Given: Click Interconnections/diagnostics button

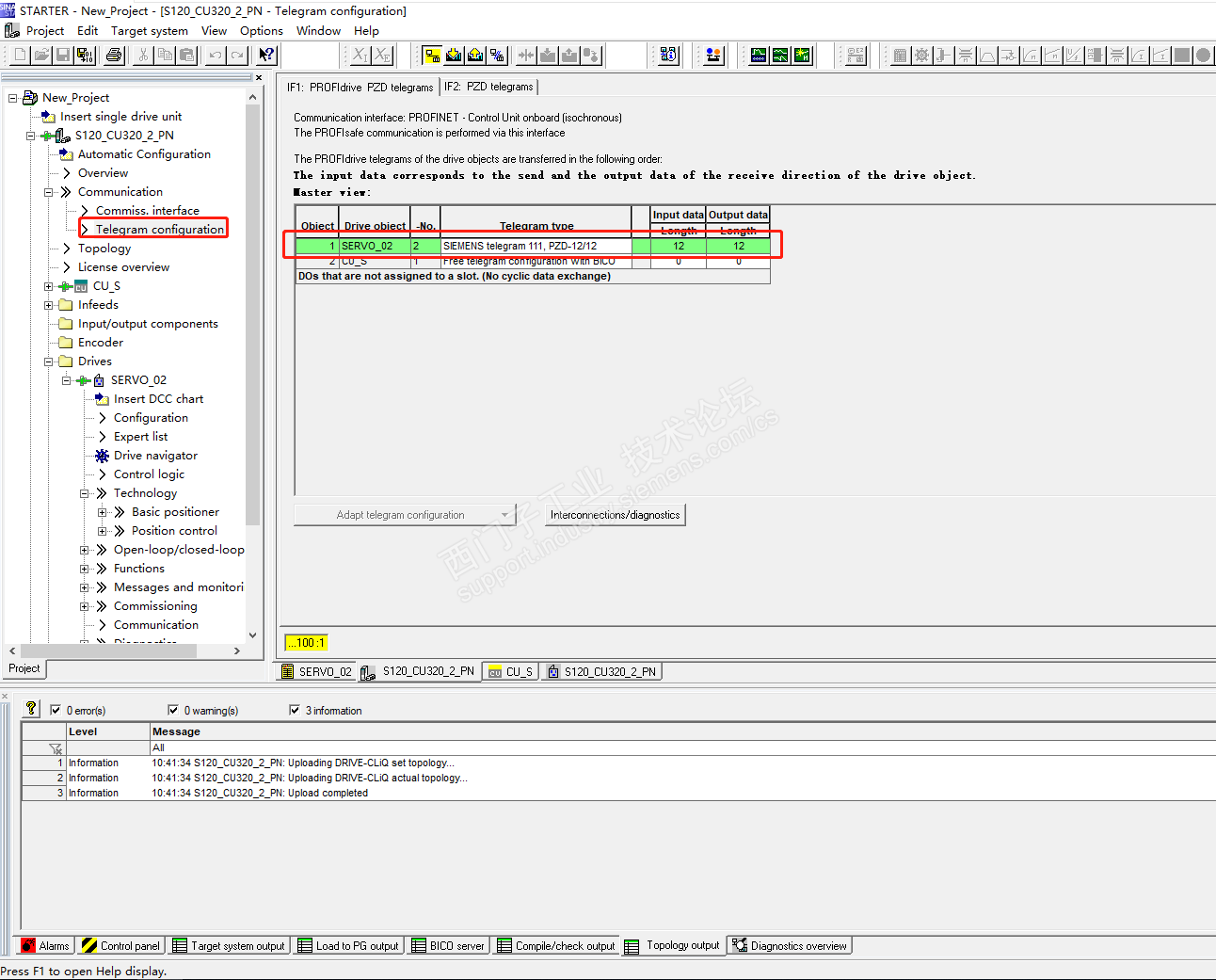Looking at the screenshot, I should tap(616, 515).
